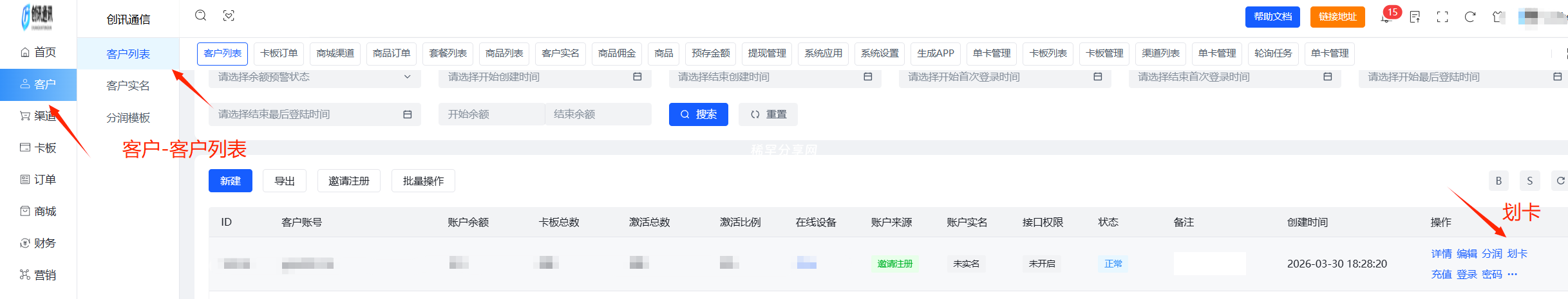This screenshot has width=1568, height=299.
Task: Open the 结束最后登陆时间 date picker
Action: 314,114
